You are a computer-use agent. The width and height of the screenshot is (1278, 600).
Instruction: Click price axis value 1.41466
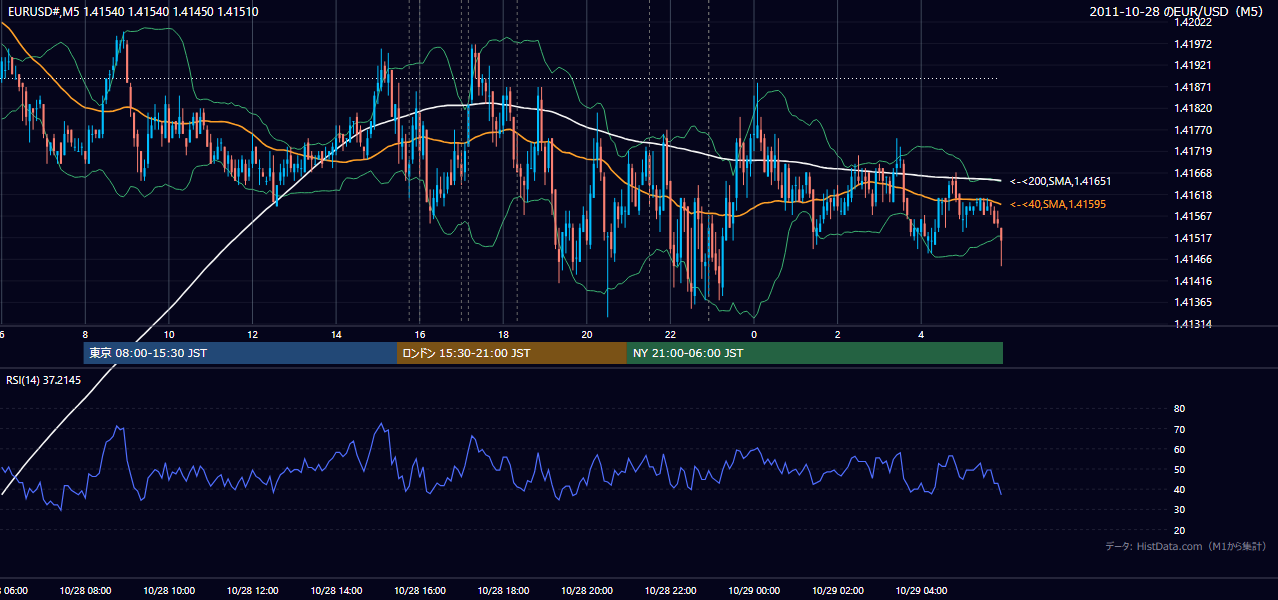[1194, 259]
